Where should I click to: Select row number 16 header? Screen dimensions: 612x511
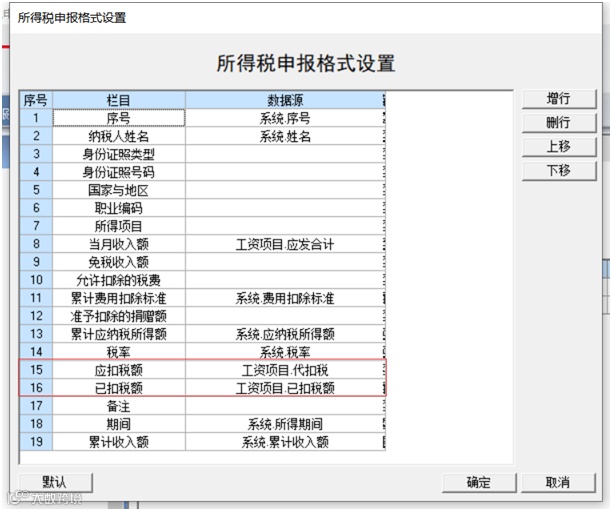pos(36,388)
